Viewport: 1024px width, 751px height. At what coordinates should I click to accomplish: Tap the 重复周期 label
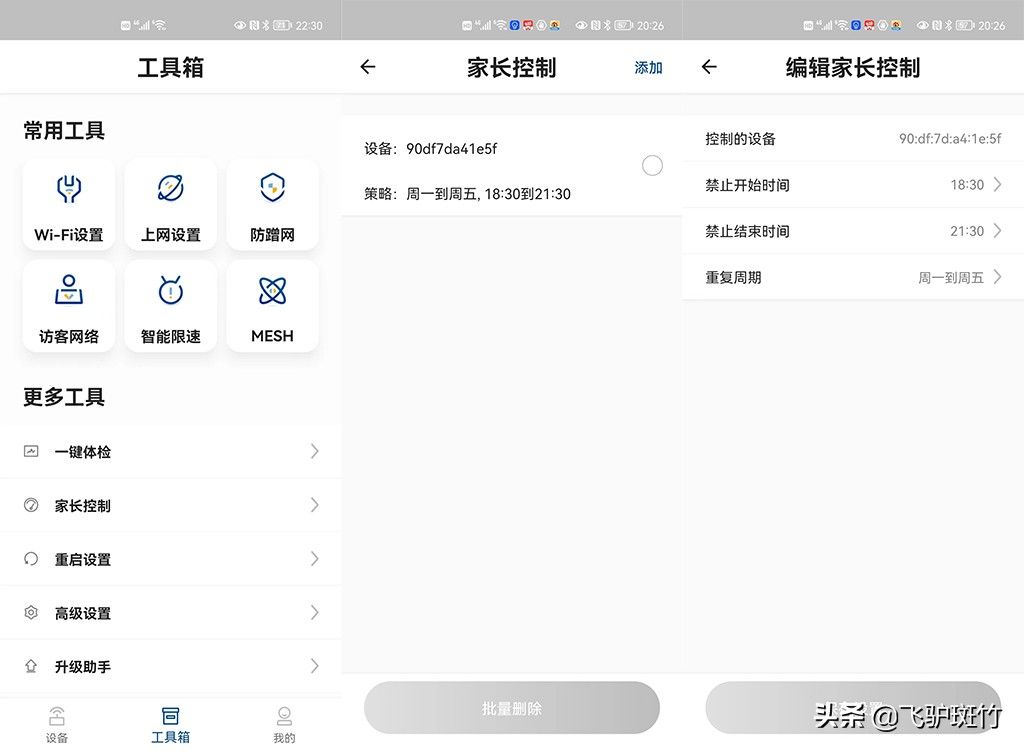coord(733,278)
